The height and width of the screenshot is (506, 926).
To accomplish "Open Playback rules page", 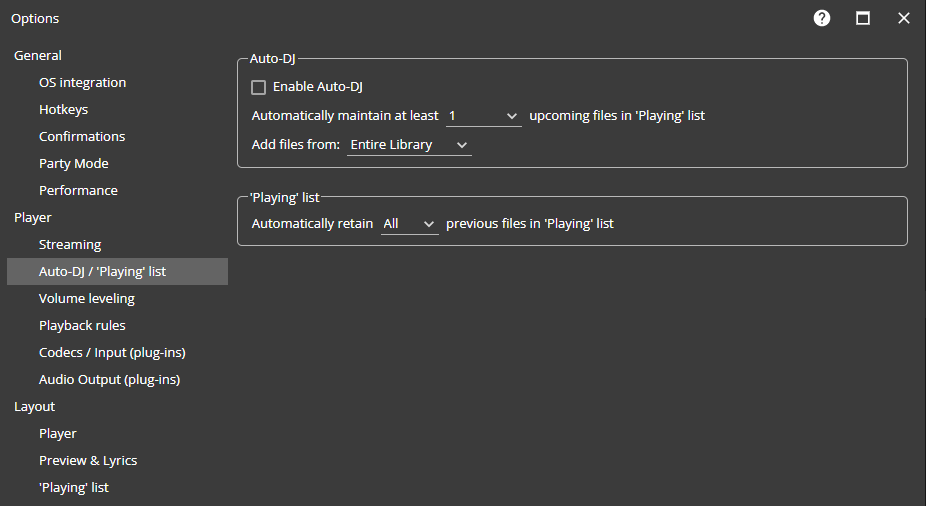I will point(82,326).
